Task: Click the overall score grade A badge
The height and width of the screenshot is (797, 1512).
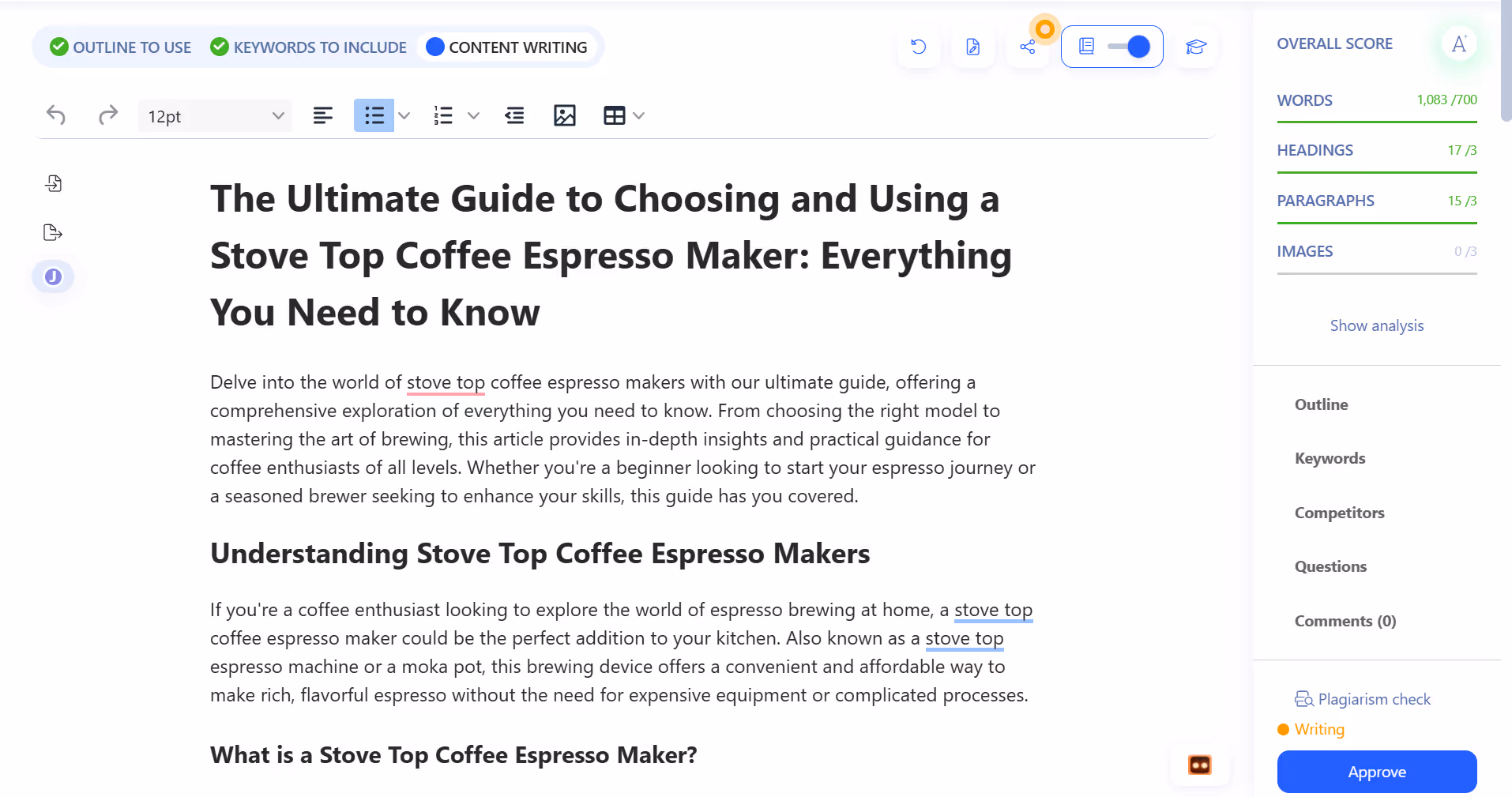Action: (1458, 43)
